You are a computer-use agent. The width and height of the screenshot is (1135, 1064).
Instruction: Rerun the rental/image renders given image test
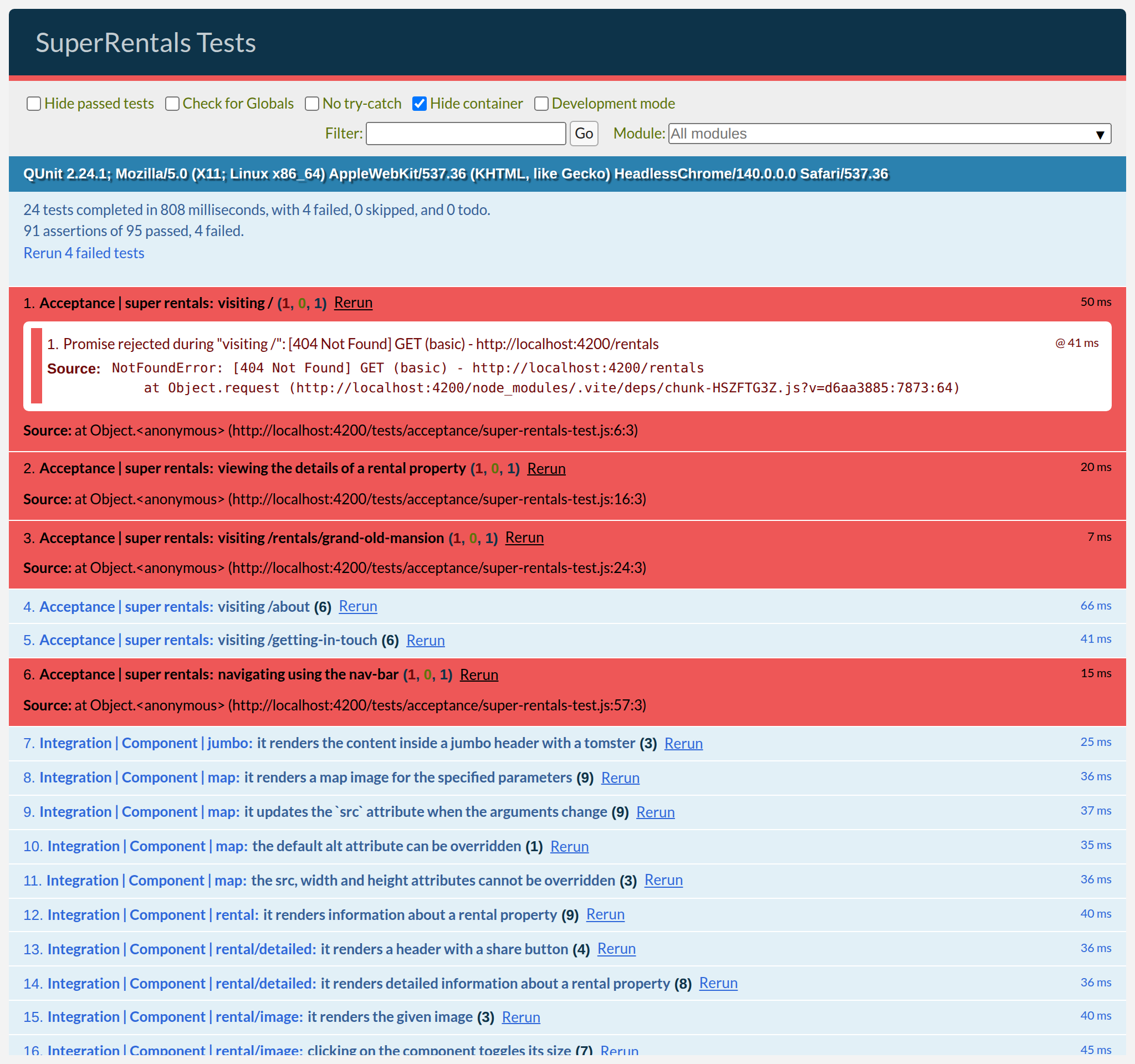click(x=520, y=1017)
